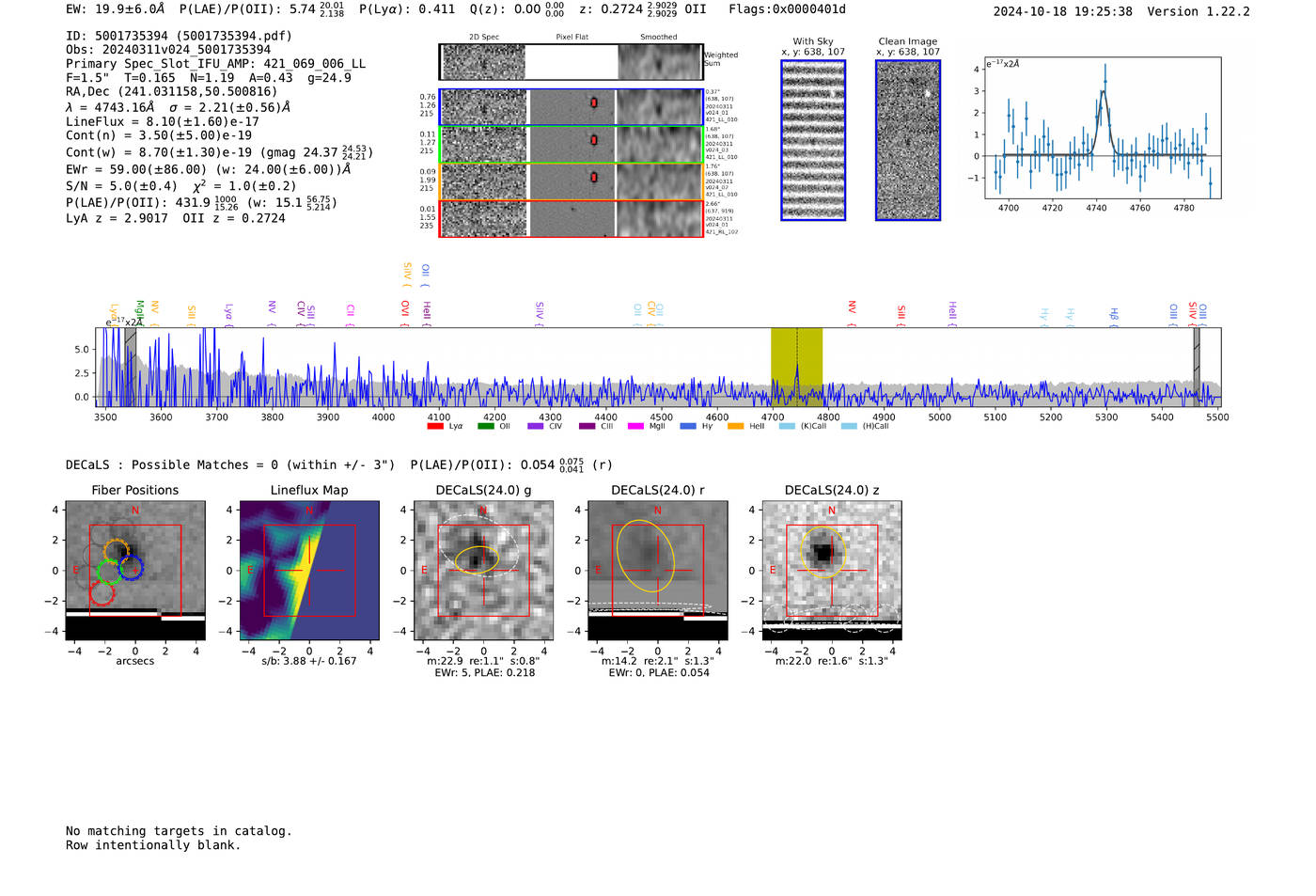Select the red-bordered fiber spectrum row

tap(571, 218)
